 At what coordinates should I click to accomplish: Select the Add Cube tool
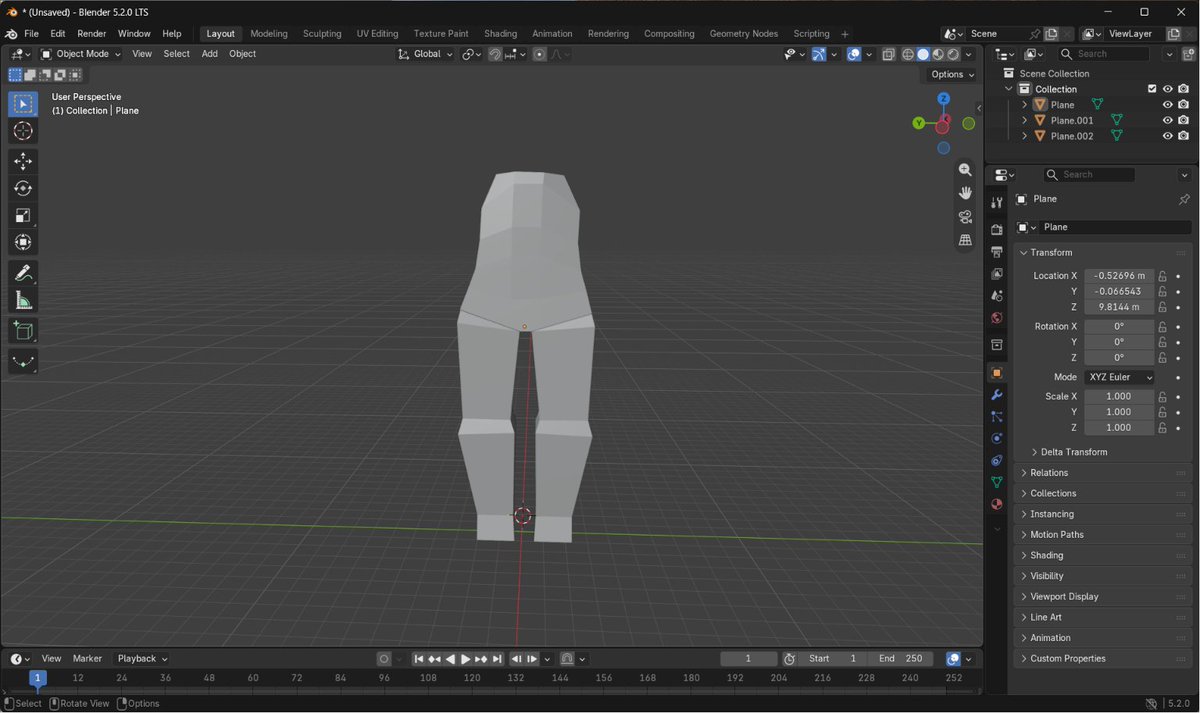click(x=23, y=331)
